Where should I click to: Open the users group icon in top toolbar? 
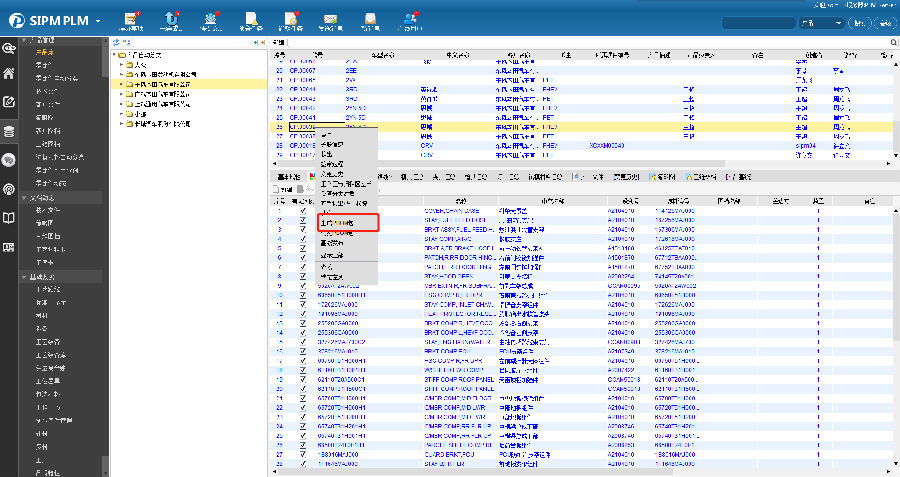(x=410, y=19)
